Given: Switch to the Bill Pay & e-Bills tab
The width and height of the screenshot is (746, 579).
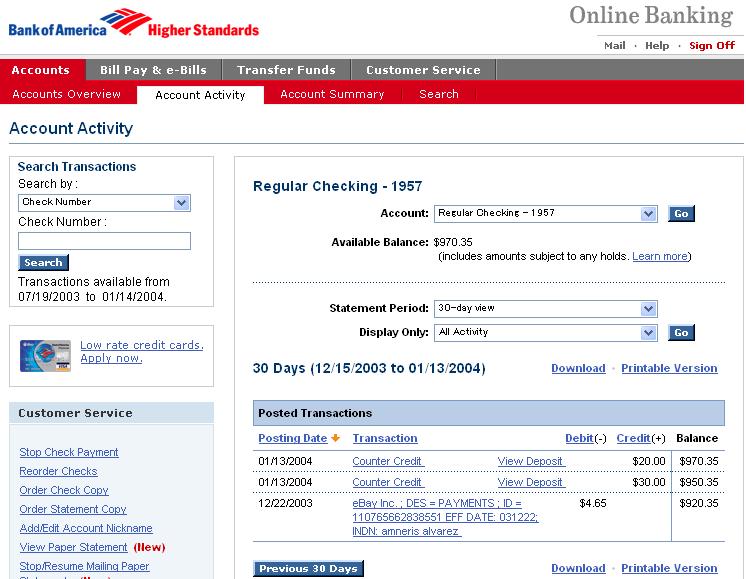Looking at the screenshot, I should click(x=151, y=70).
